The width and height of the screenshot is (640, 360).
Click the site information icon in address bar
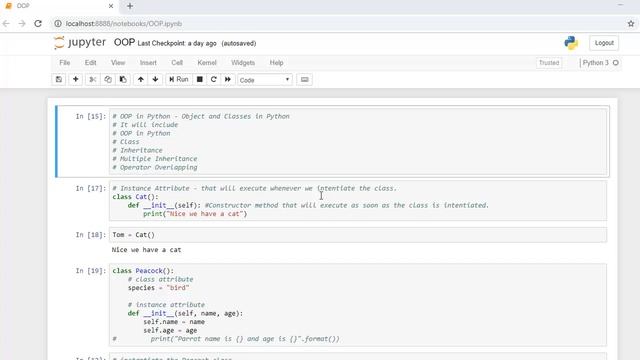[58, 24]
